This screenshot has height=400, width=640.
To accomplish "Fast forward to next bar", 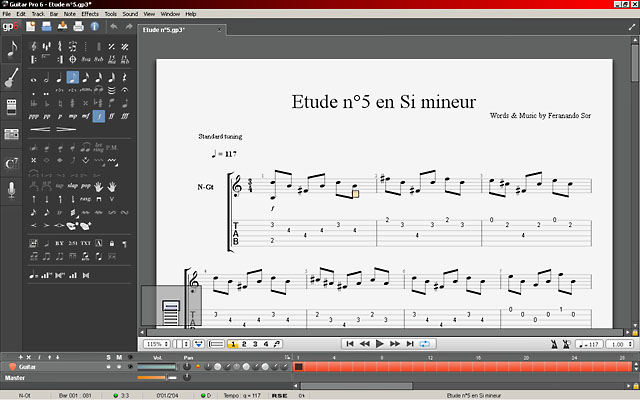I will [x=395, y=344].
